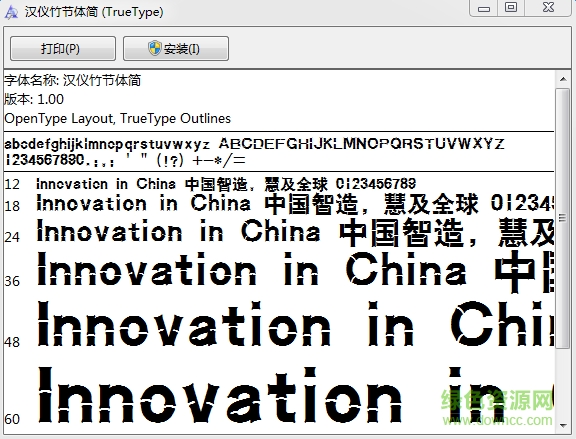
Task: Click the scrollbar up arrow
Action: point(563,79)
